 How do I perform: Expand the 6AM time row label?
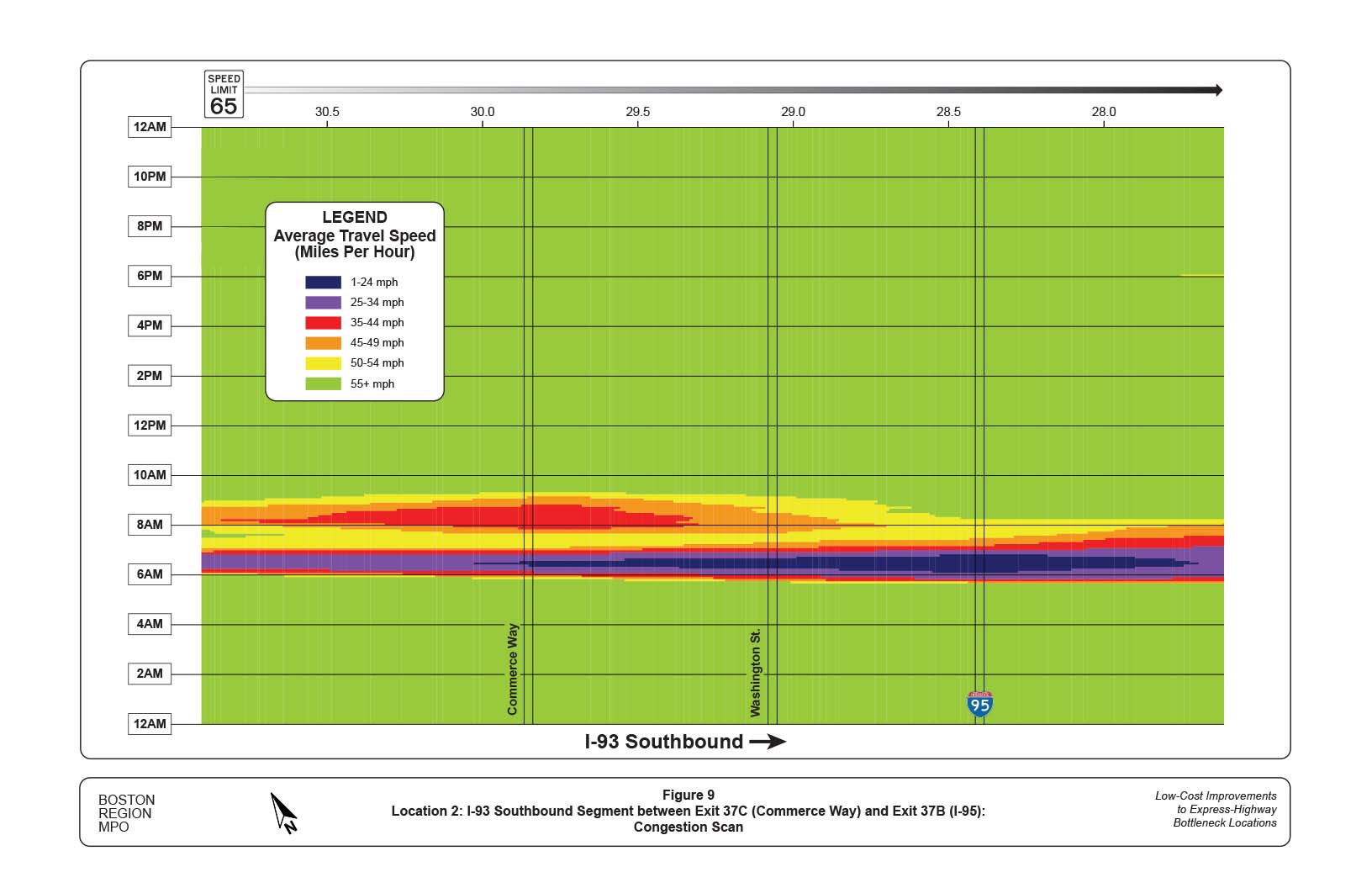[149, 574]
